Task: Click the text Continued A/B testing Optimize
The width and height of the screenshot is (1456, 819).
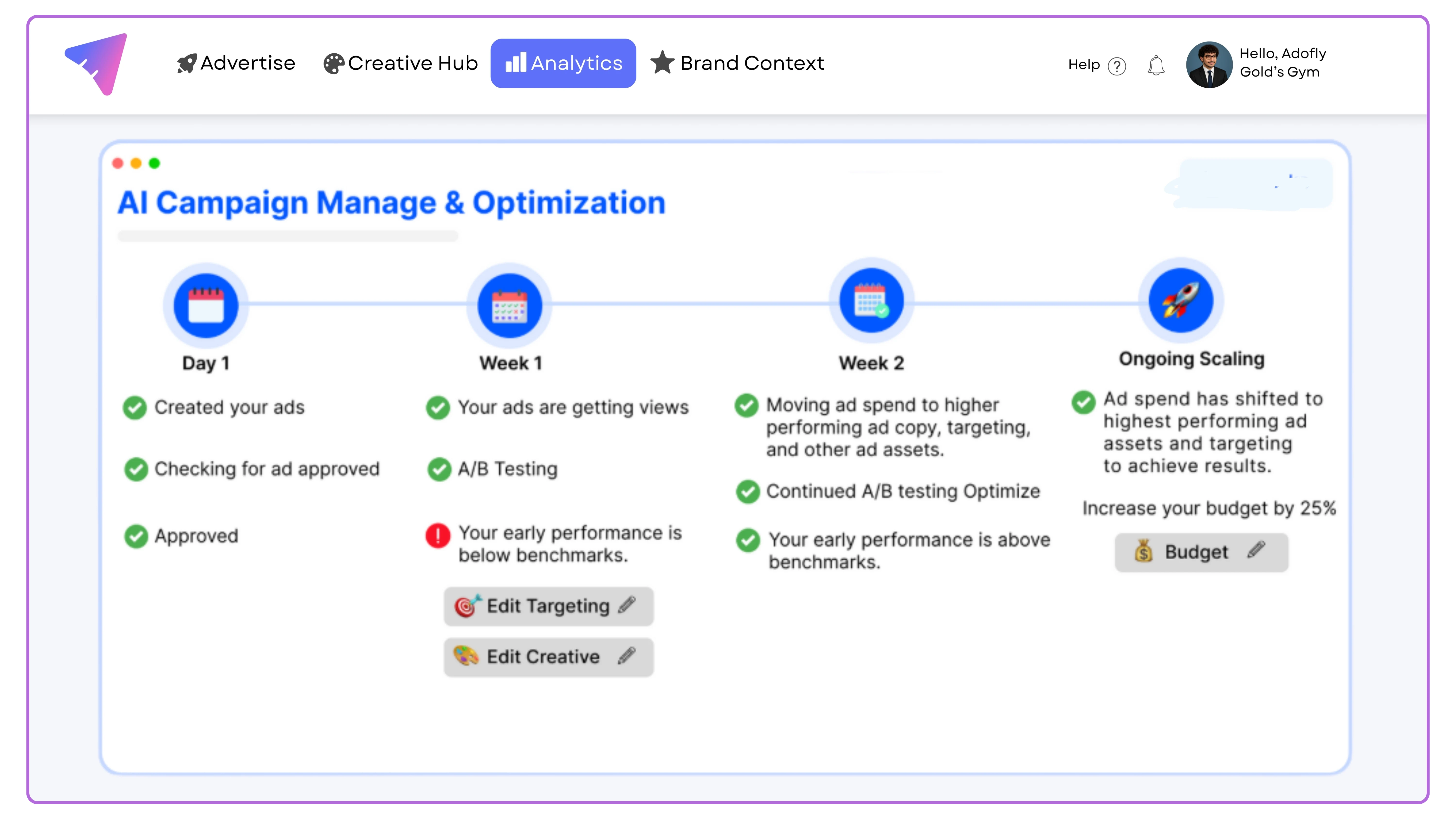Action: tap(903, 492)
